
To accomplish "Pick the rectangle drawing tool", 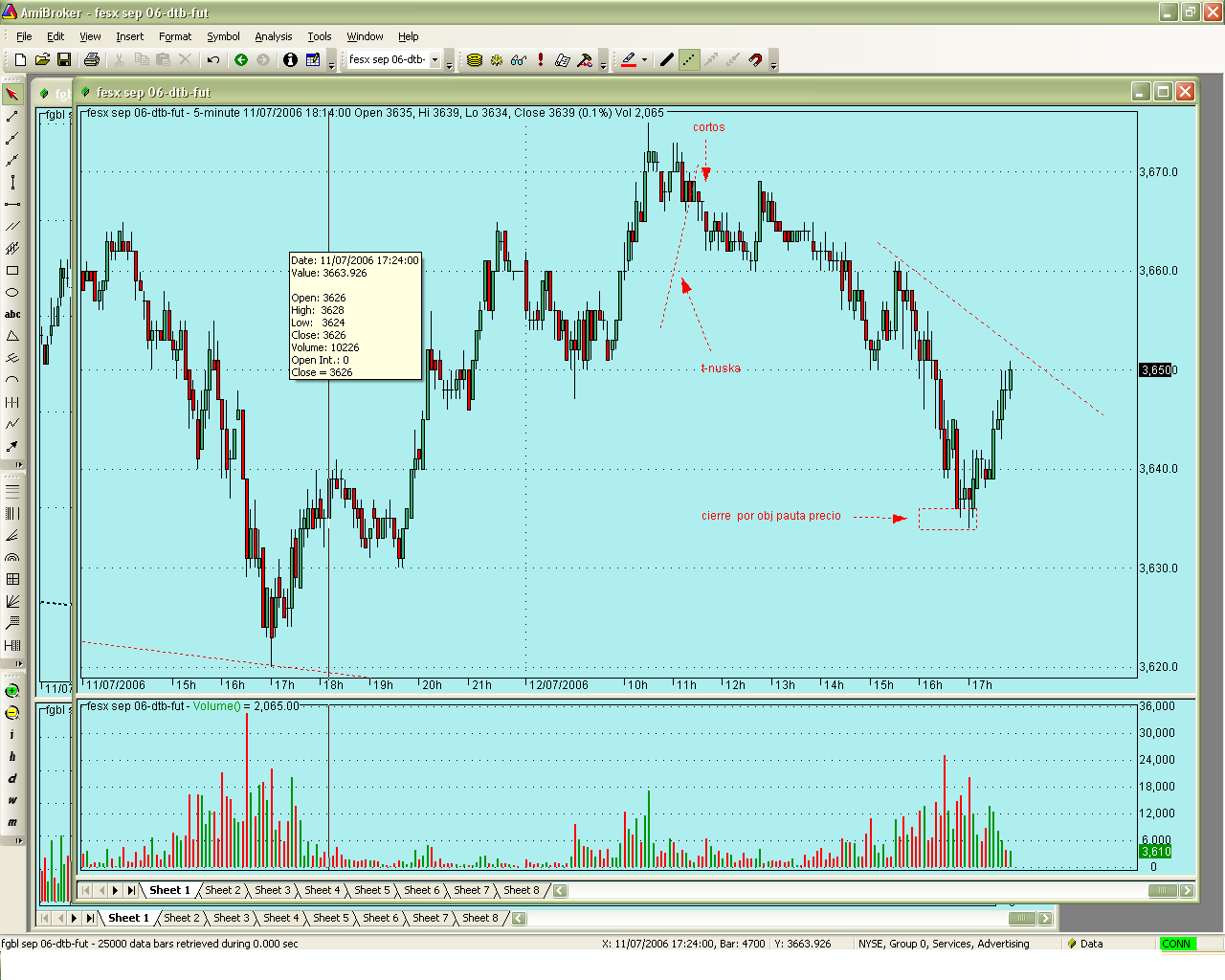I will pos(12,271).
